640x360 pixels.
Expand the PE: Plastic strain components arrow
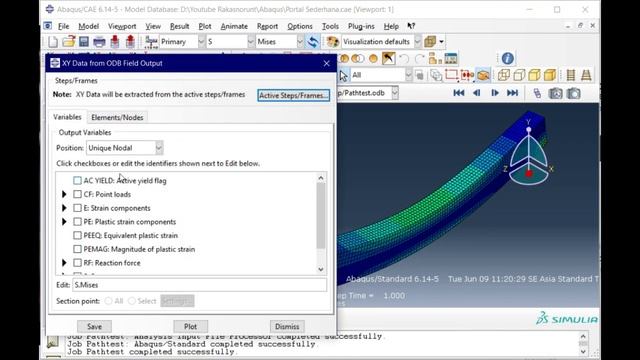(x=64, y=222)
